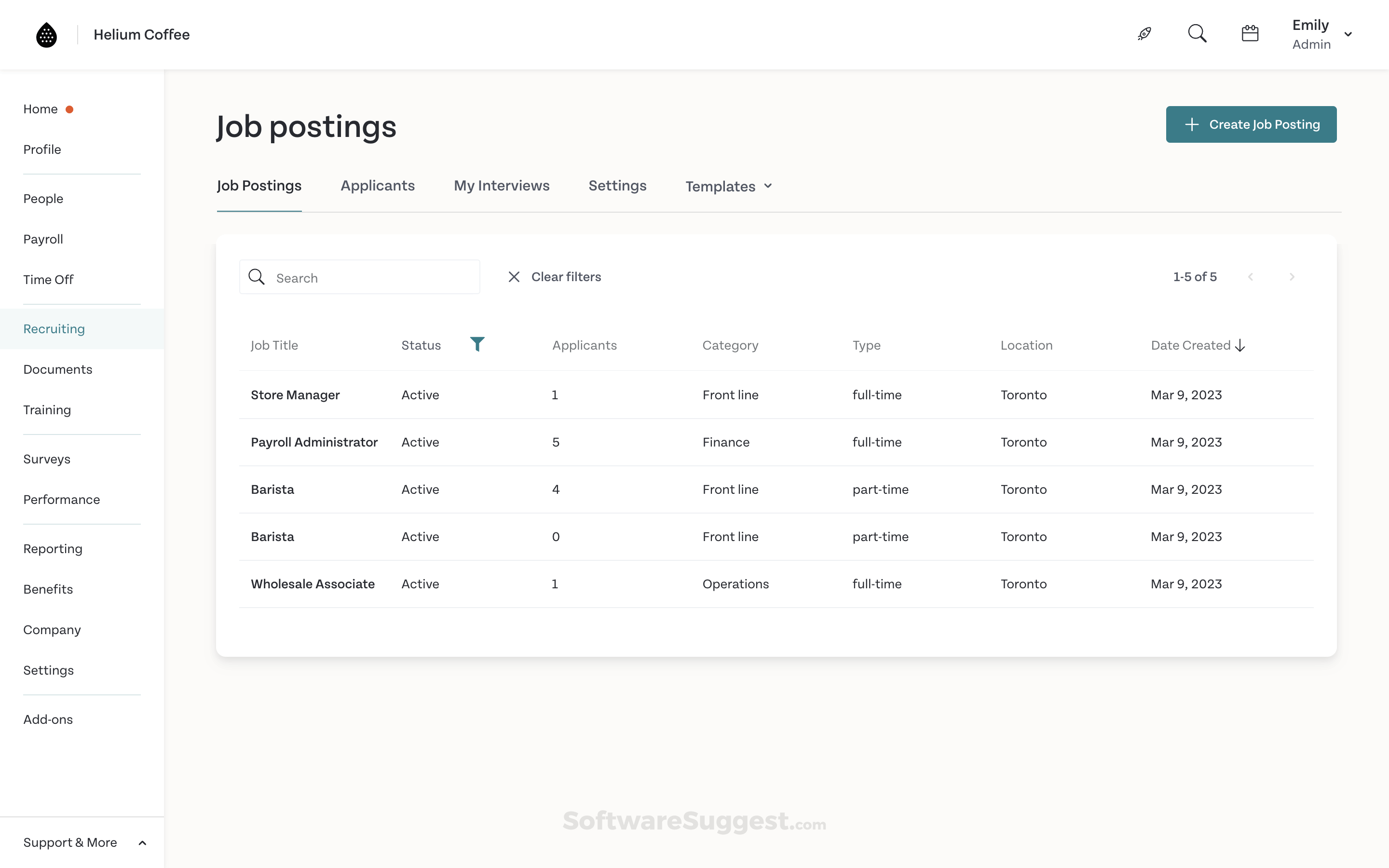The width and height of the screenshot is (1389, 868).
Task: Expand the Emily Admin account menu
Action: click(1348, 34)
